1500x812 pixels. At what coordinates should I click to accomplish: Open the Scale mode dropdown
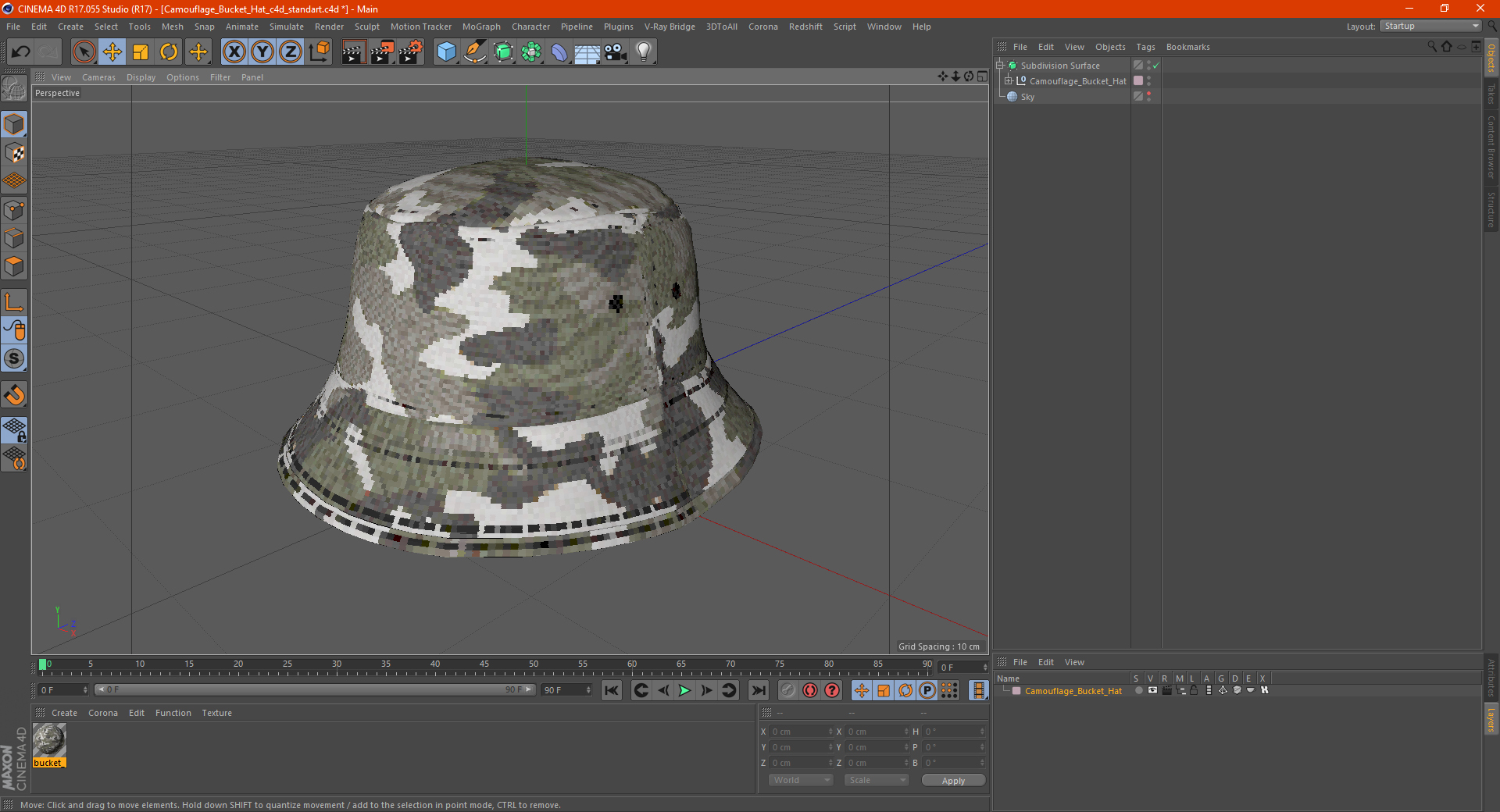point(877,780)
